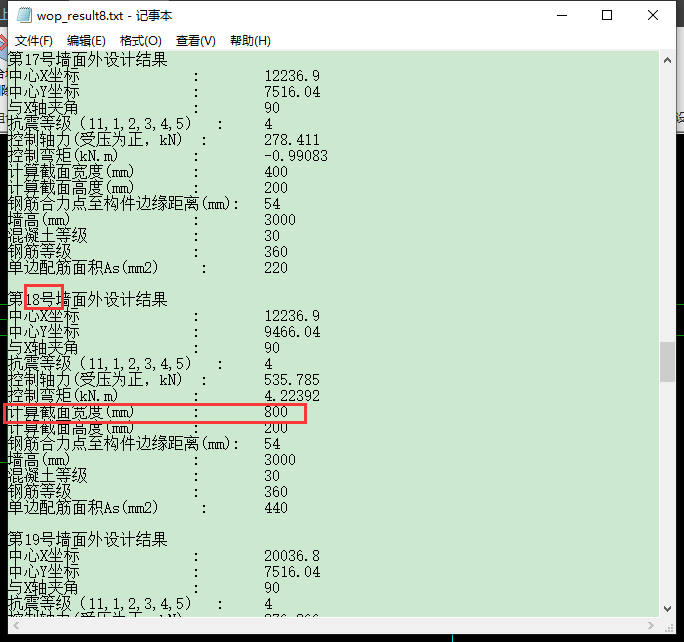This screenshot has width=684, height=642.
Task: Click the title text wop_result8.txt - 记事本
Action: tap(105, 16)
